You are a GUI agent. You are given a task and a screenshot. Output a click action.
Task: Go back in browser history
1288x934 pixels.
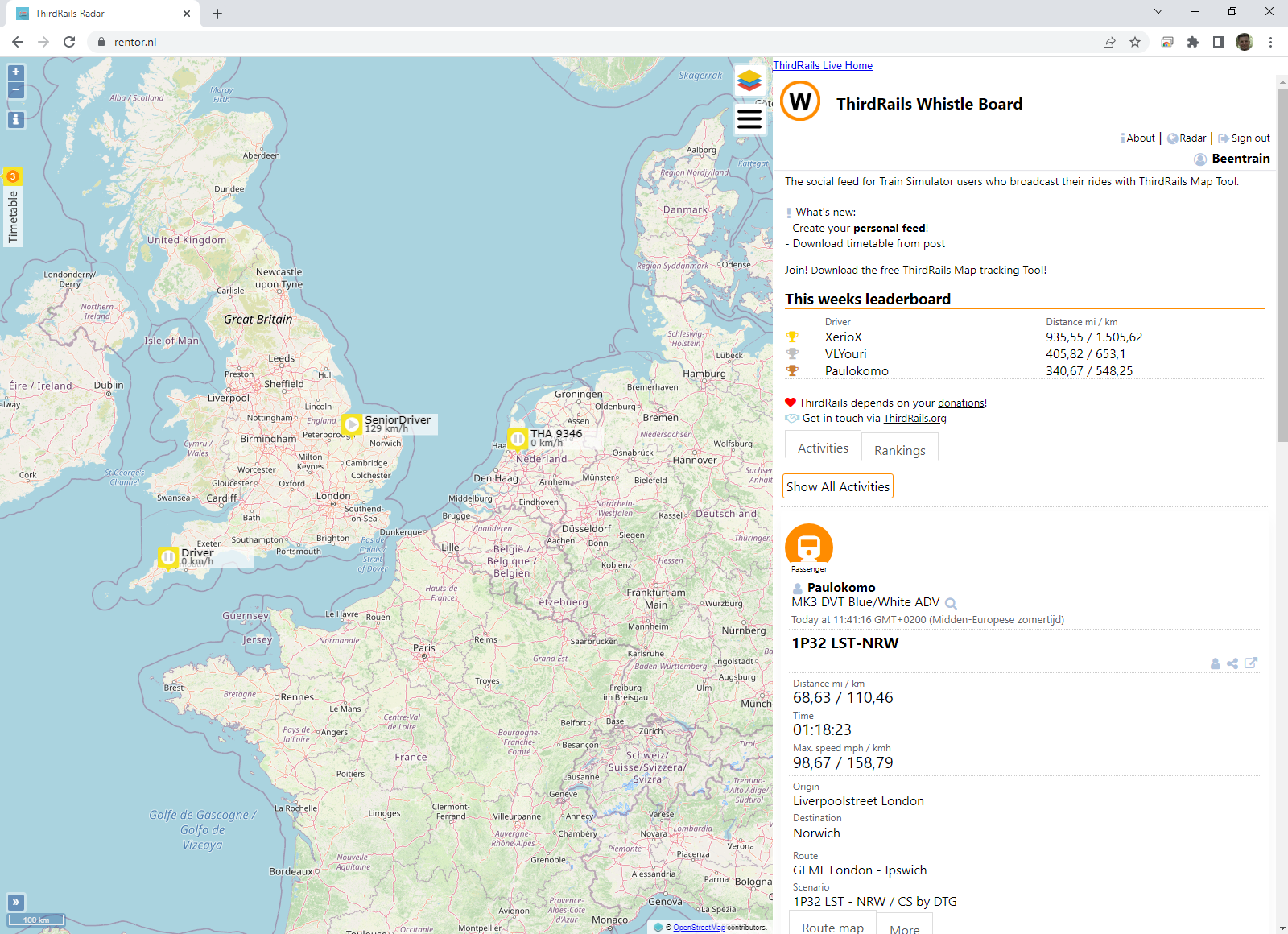[18, 42]
